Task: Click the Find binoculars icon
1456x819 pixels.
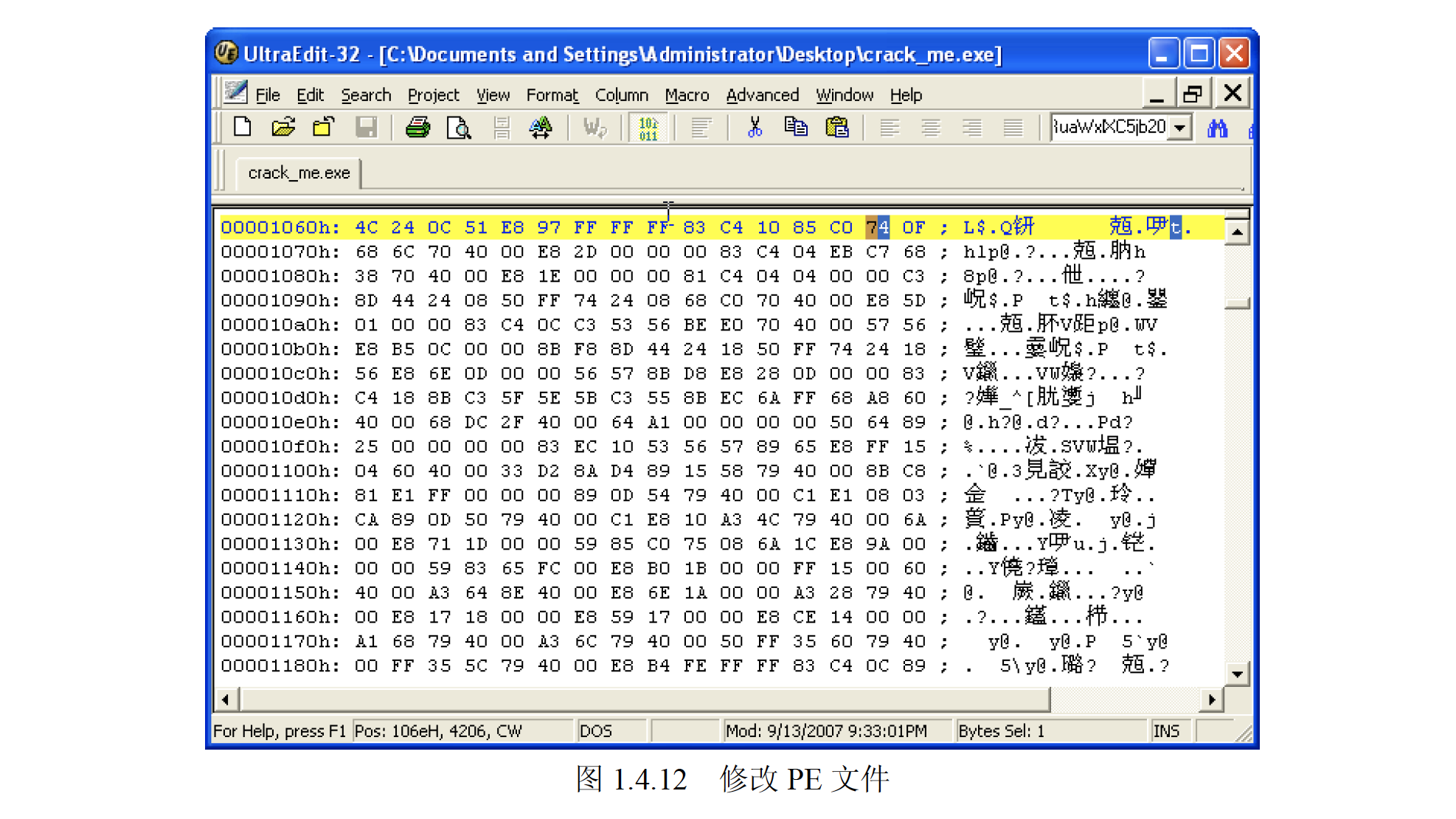Action: (x=1217, y=128)
